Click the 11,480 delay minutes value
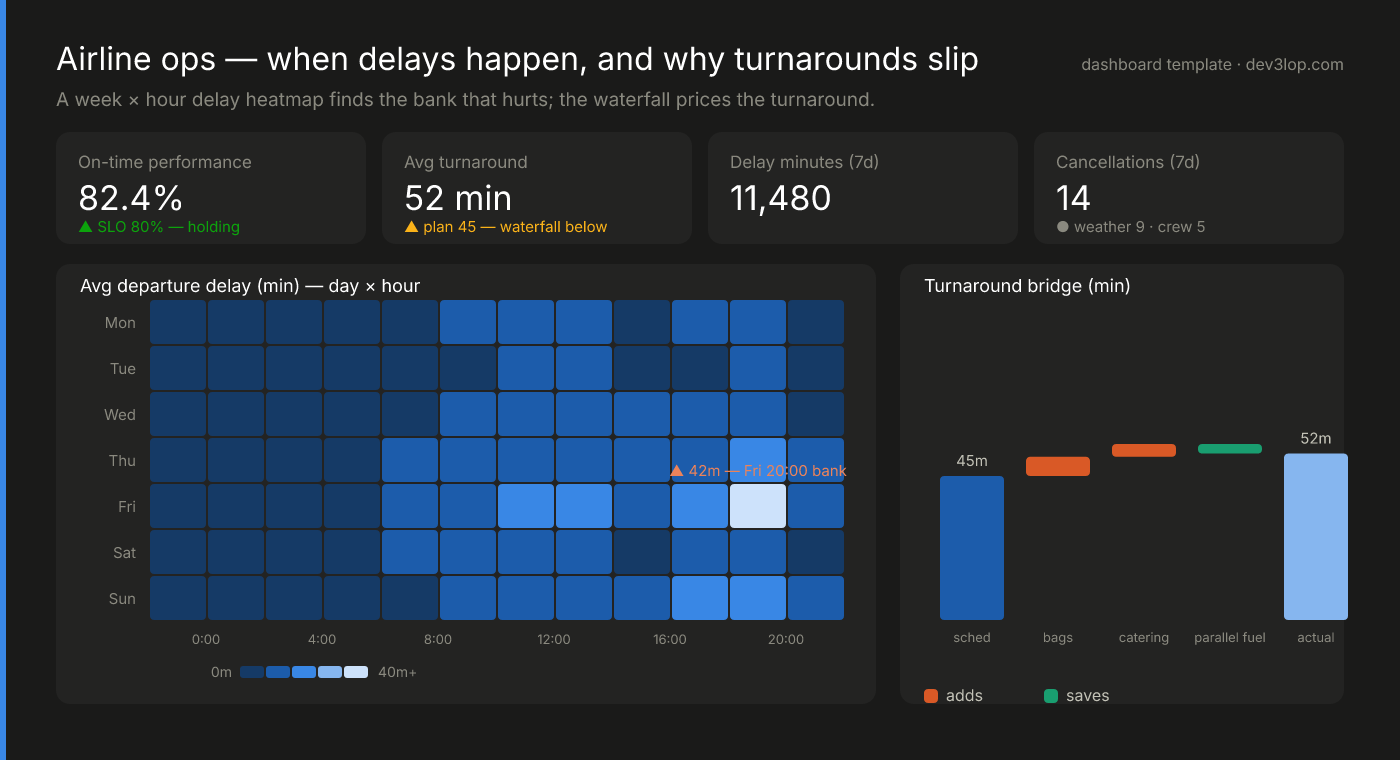This screenshot has height=760, width=1400. [781, 197]
